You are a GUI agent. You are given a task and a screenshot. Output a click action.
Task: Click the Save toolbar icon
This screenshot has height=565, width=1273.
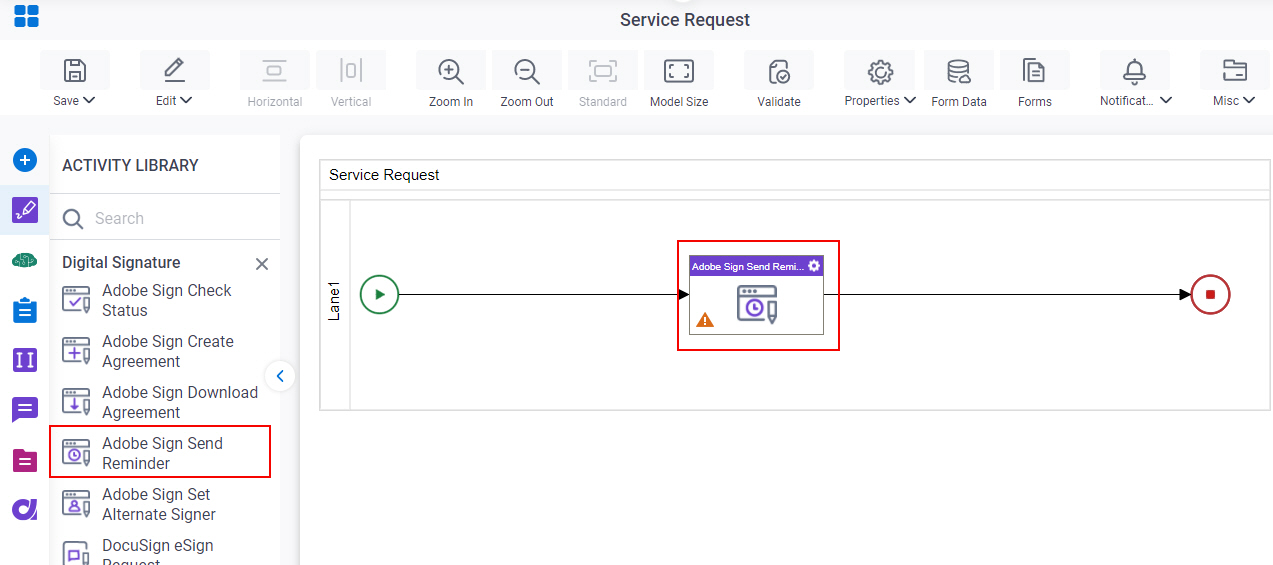click(x=74, y=71)
